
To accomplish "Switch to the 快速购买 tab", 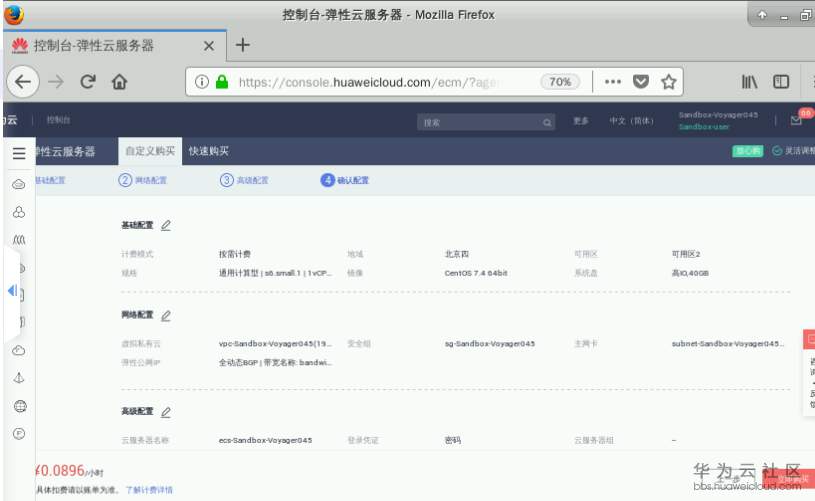I will (208, 151).
